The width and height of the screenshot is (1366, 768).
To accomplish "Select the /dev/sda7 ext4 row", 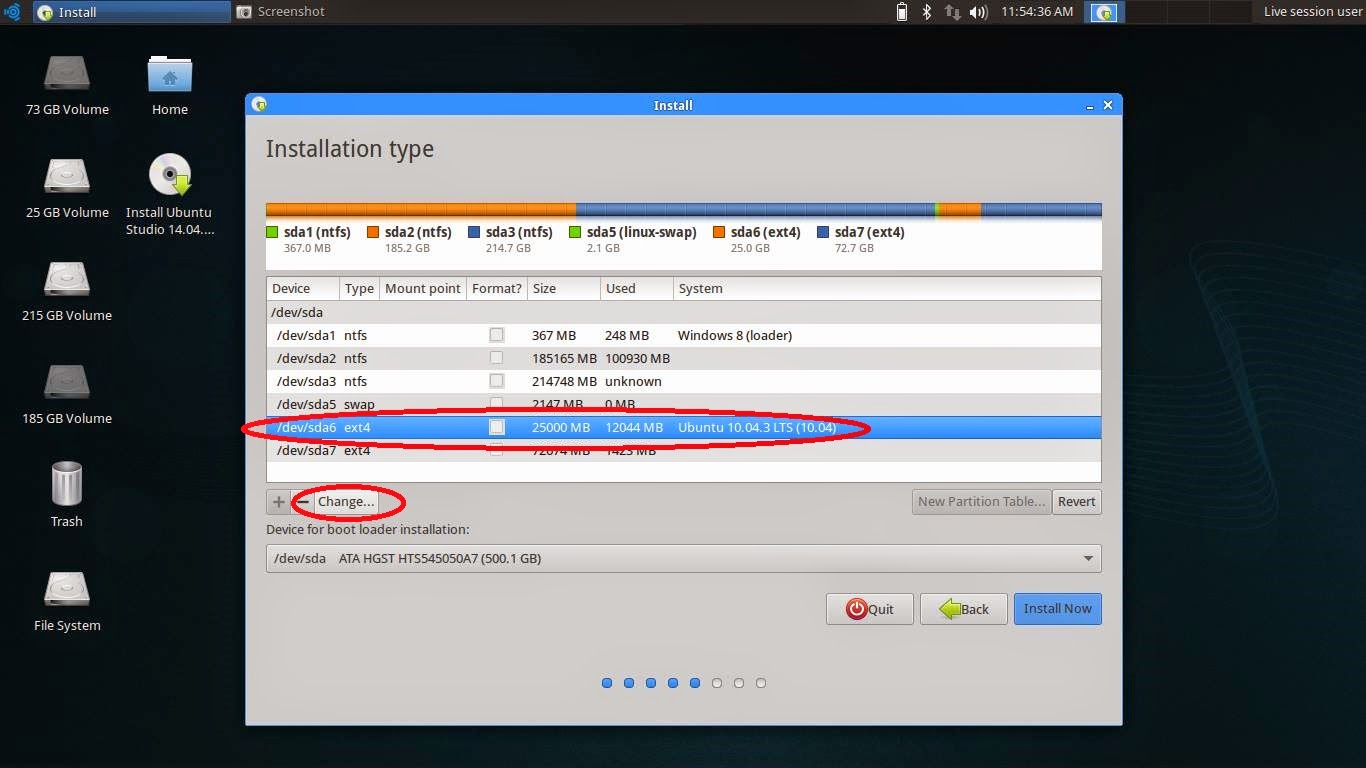I will pos(684,450).
